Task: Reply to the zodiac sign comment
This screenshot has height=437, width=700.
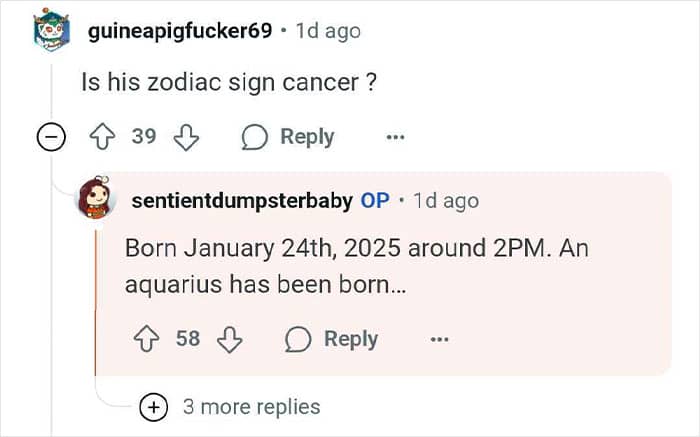Action: click(x=288, y=137)
